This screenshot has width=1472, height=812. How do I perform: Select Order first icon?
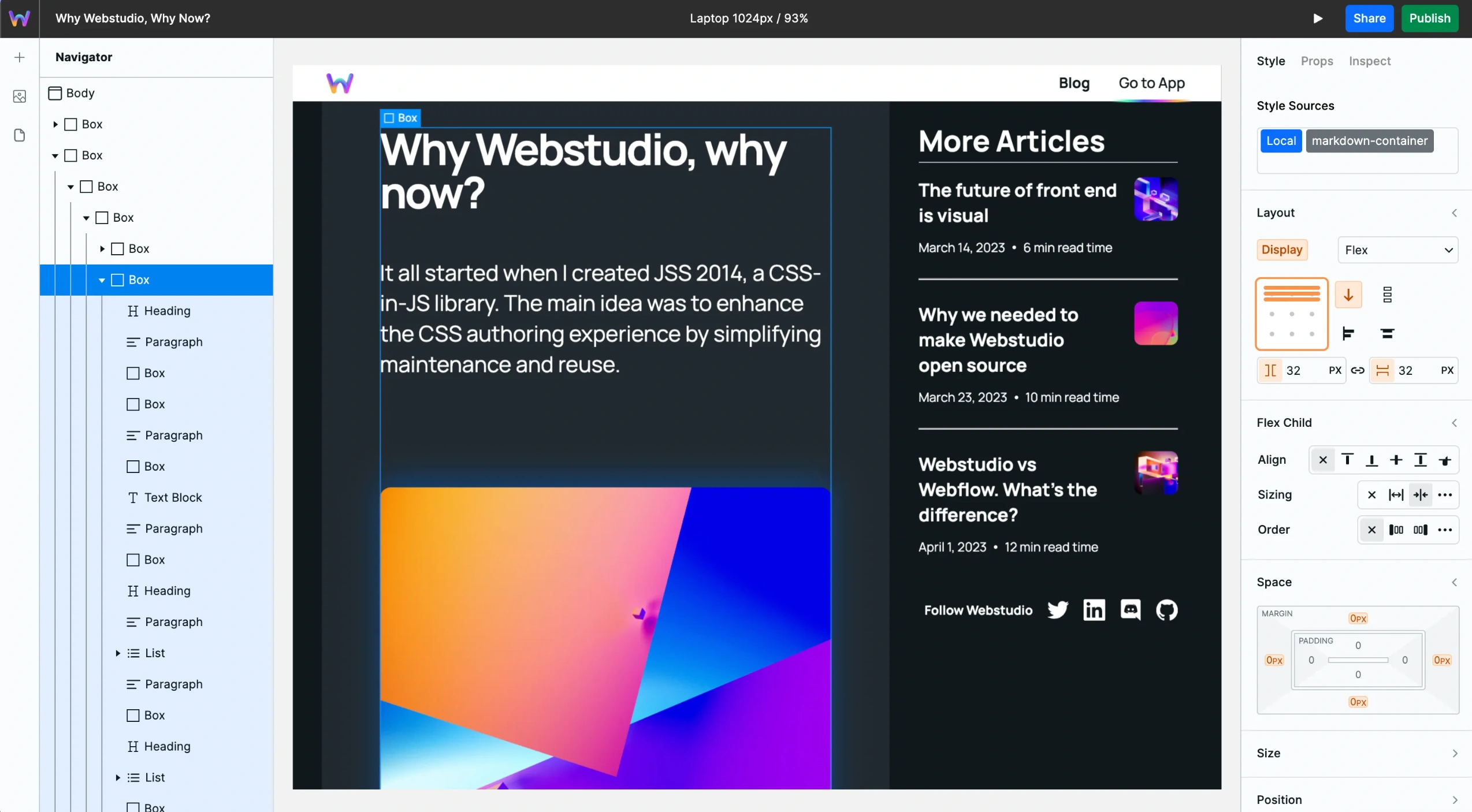coord(1396,530)
